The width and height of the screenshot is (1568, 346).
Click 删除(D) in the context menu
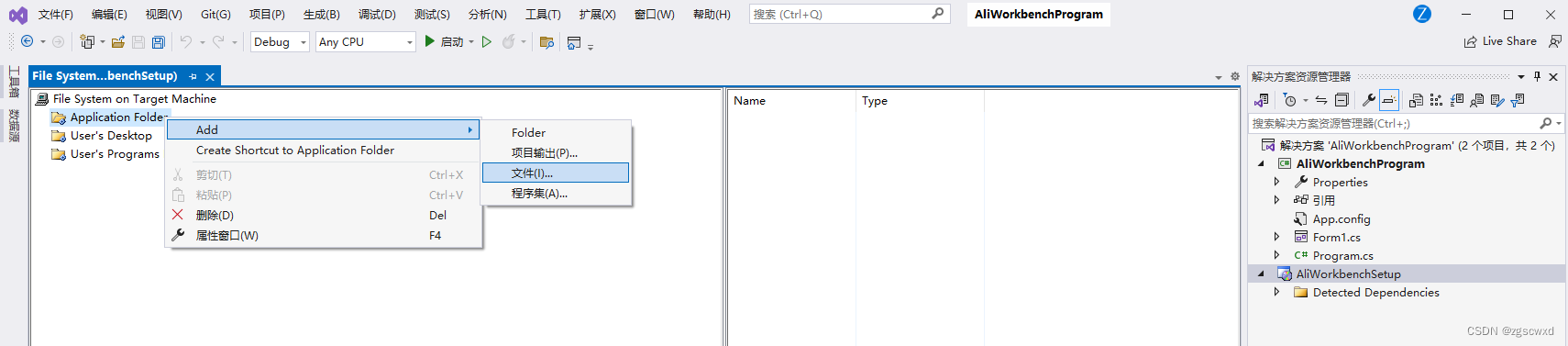tap(323, 215)
